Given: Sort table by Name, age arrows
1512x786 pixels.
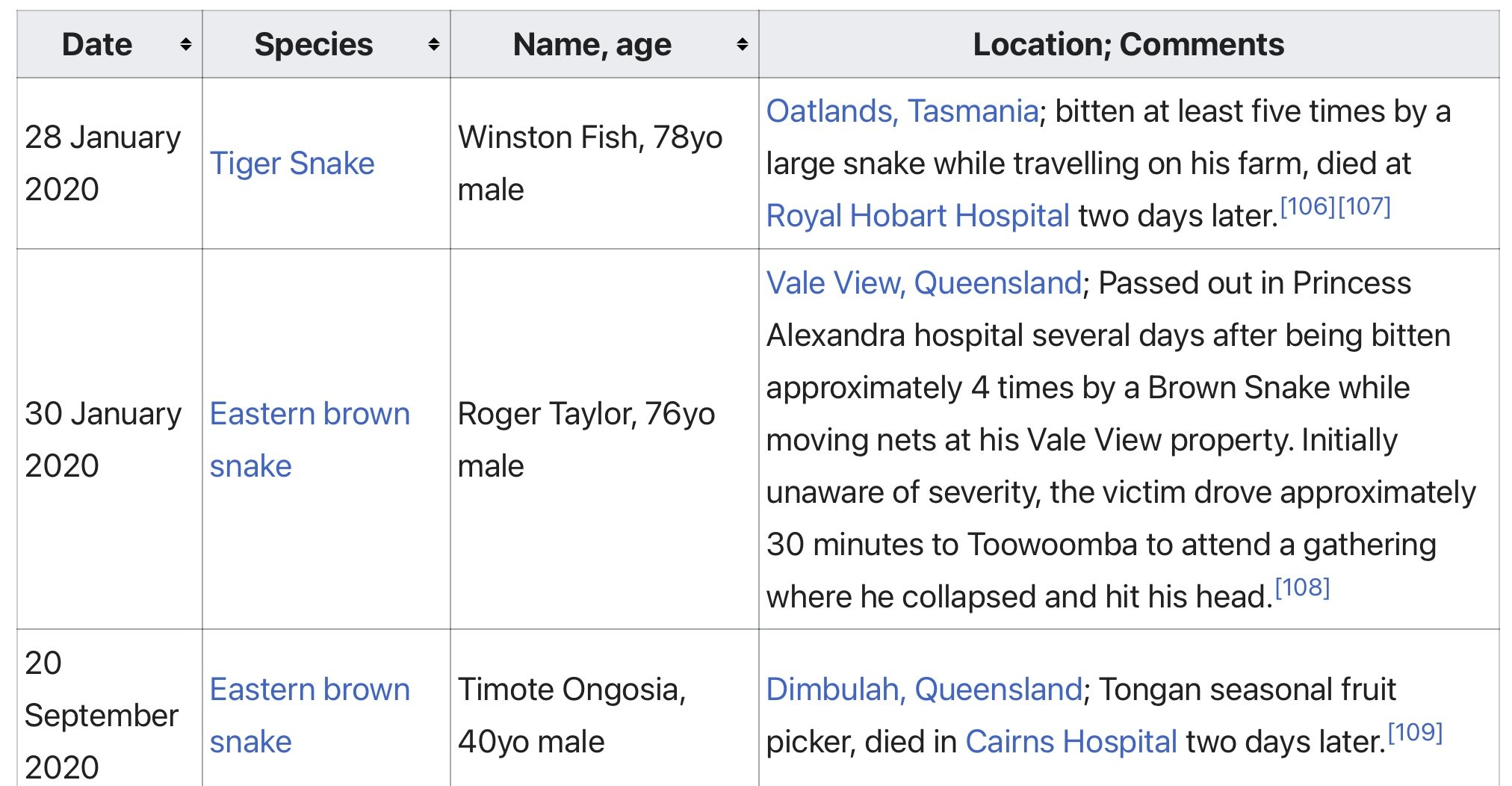Looking at the screenshot, I should click(x=742, y=45).
